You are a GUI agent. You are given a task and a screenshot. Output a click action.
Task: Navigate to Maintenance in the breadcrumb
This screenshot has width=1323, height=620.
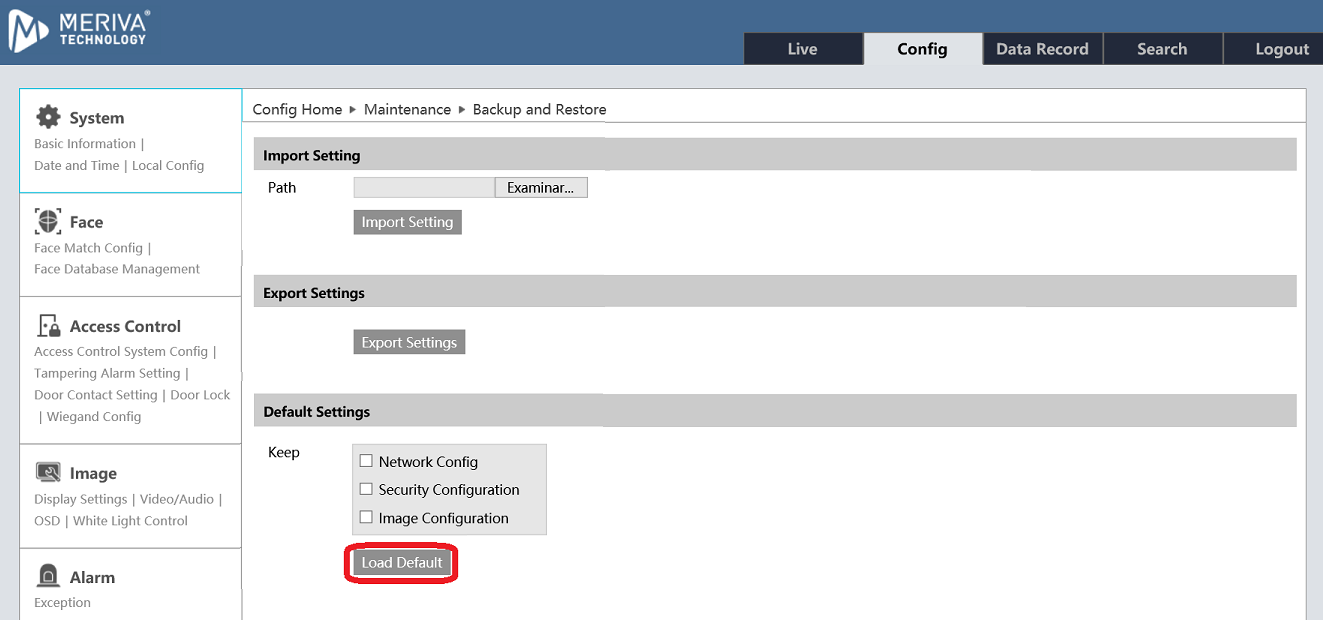pyautogui.click(x=407, y=109)
